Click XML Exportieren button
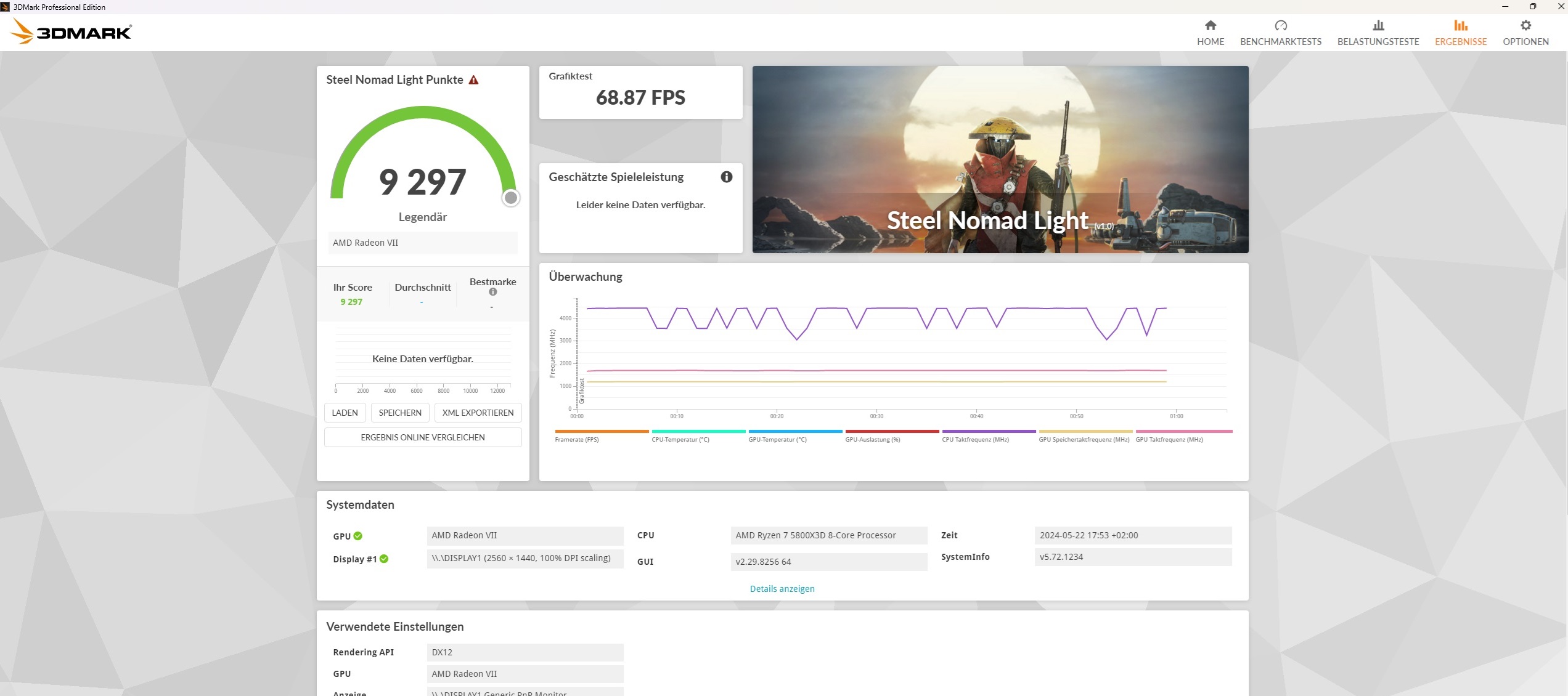The width and height of the screenshot is (1568, 696). pos(478,413)
